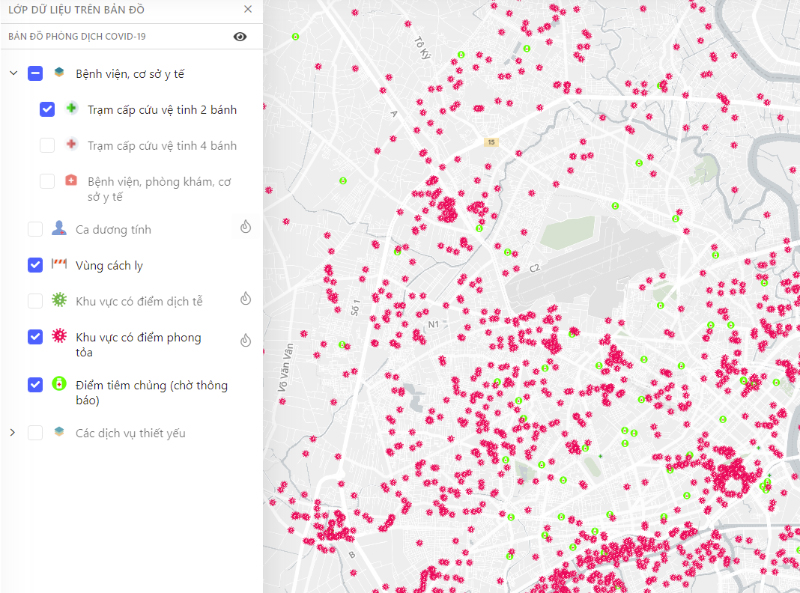Collapse the Bệnh viện, cơ sở y tế group
This screenshot has height=593, width=800.
13,73
